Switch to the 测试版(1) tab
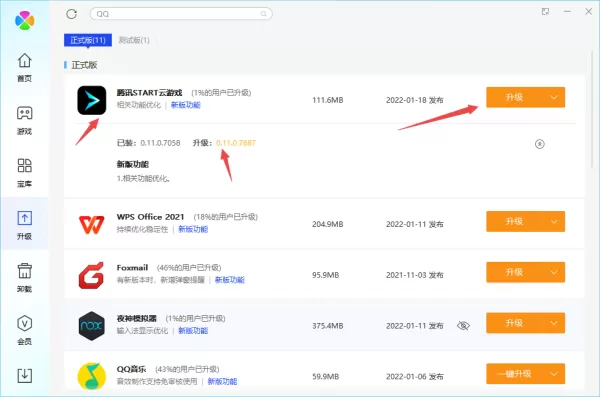The image size is (600, 397). click(x=134, y=40)
